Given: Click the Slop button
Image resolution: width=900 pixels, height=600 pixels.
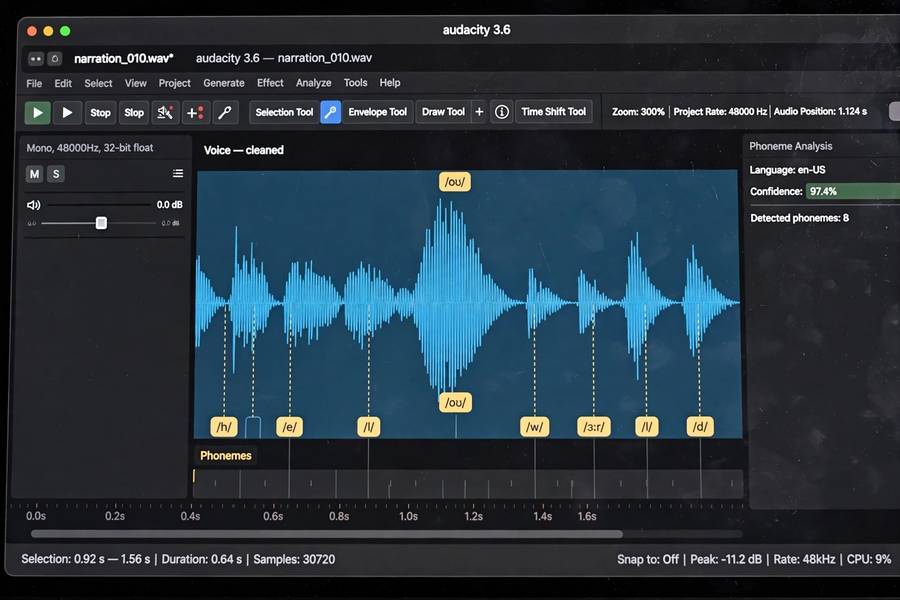Looking at the screenshot, I should (134, 113).
